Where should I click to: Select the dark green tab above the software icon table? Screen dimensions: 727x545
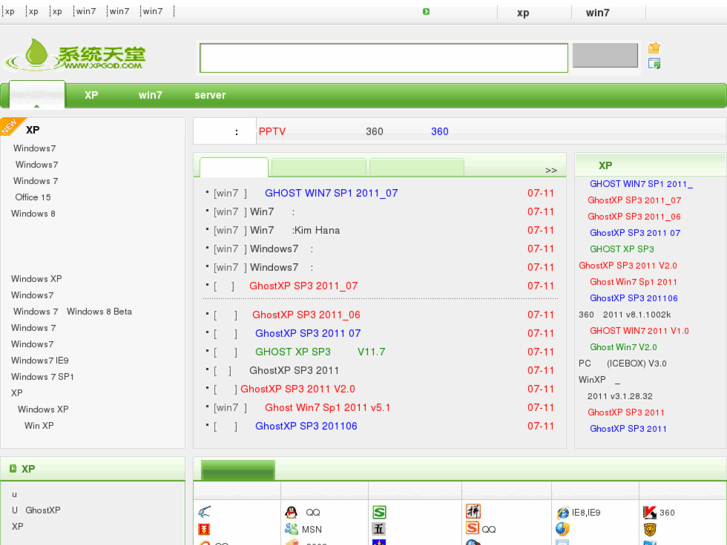click(238, 470)
